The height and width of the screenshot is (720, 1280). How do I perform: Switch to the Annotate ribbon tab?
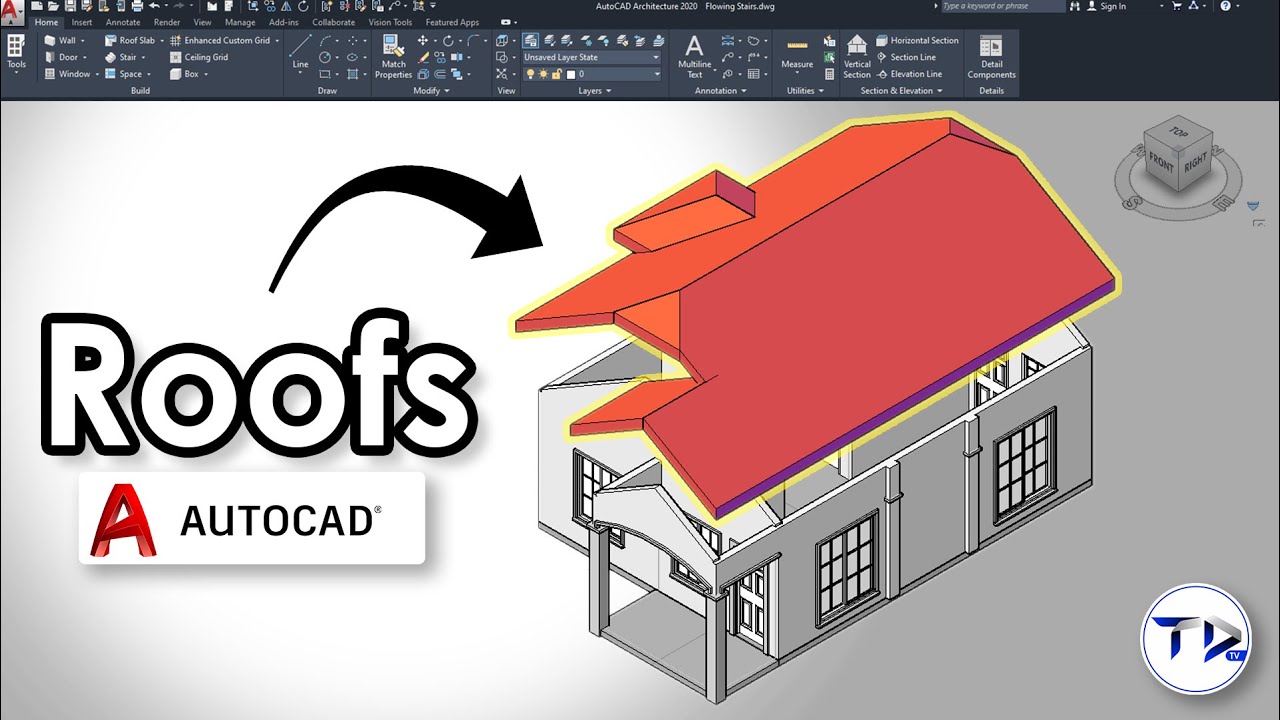(x=123, y=22)
